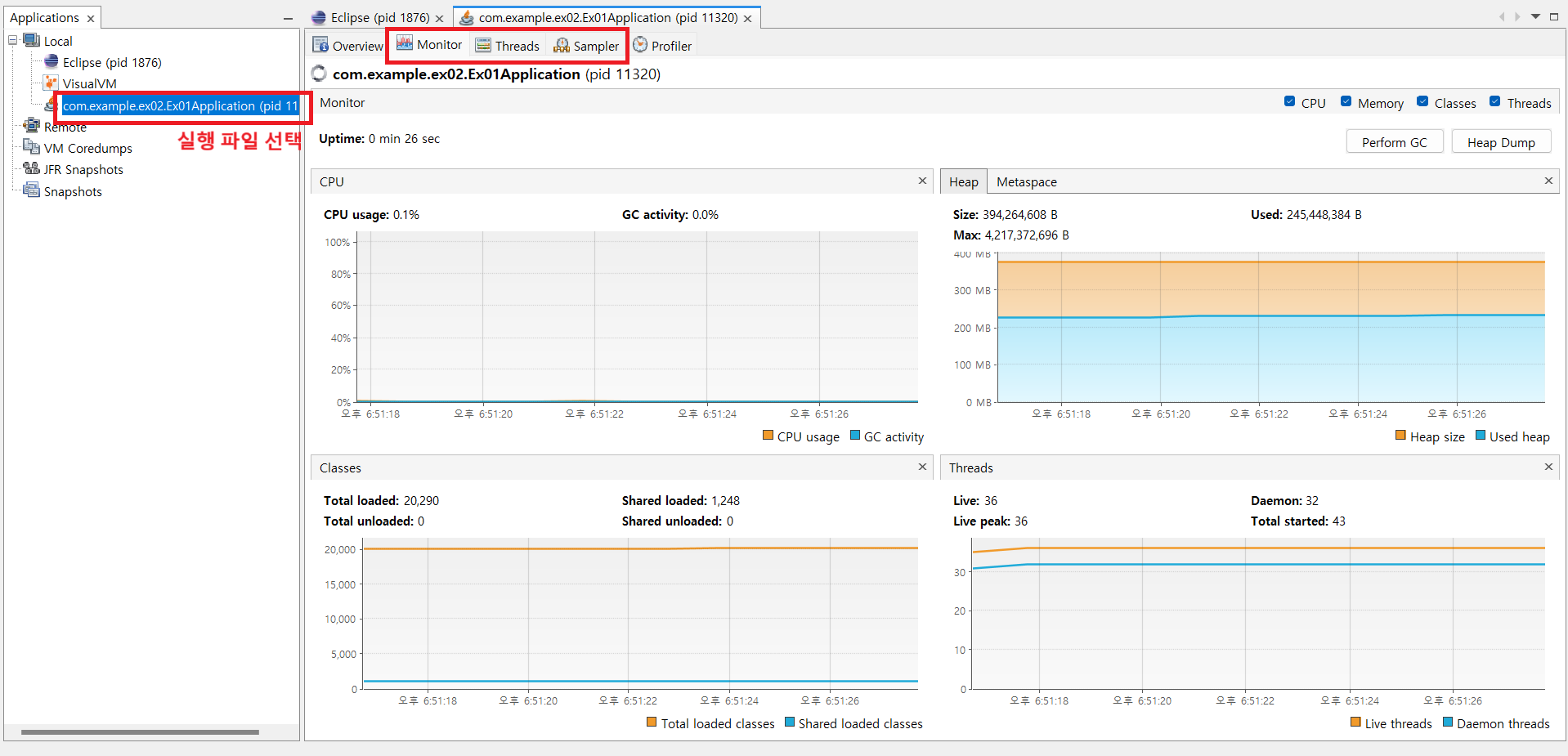
Task: Click the 'CPU usage: 0.1%' value
Action: [371, 215]
